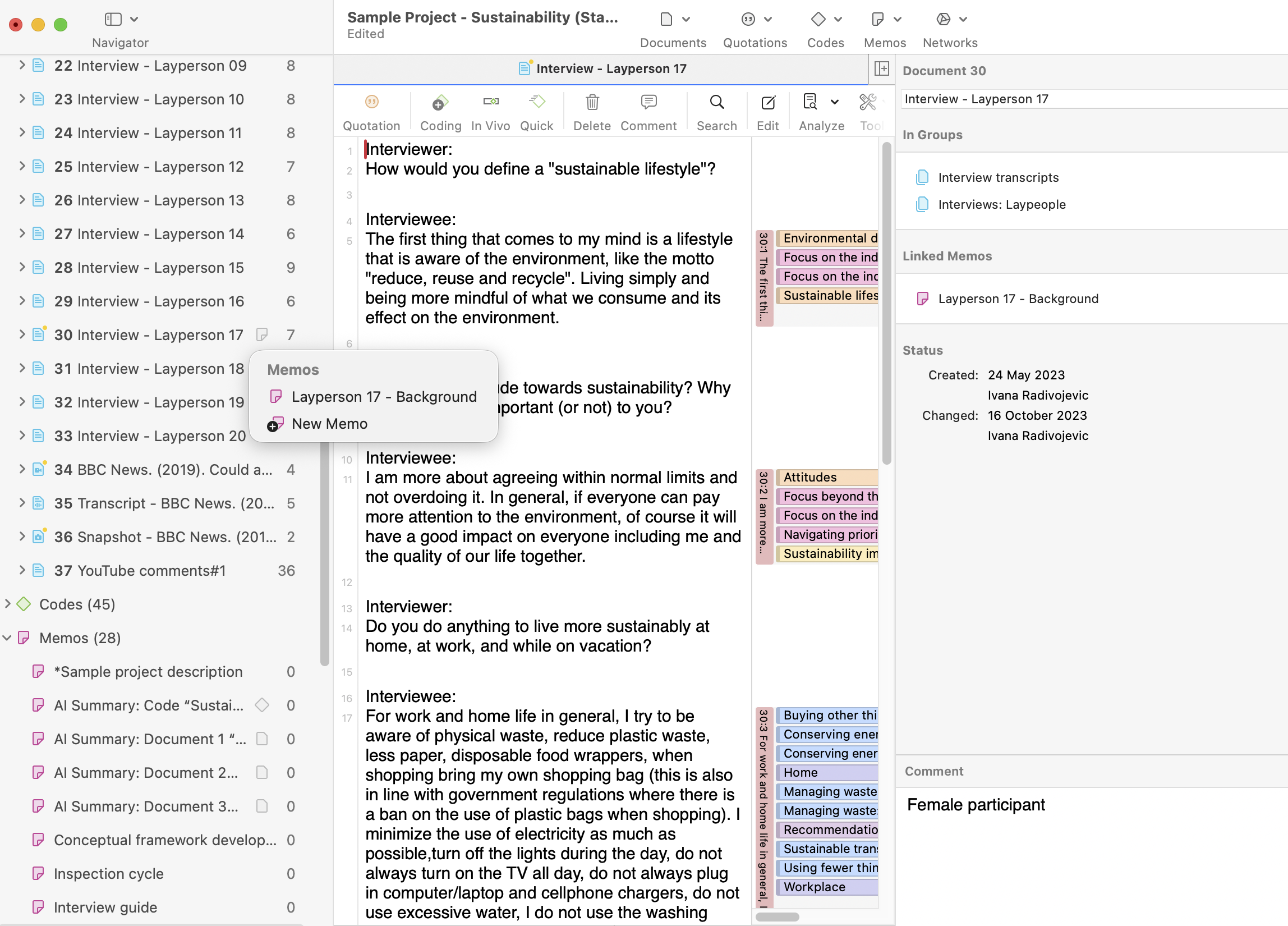
Task: Click the Coding tool icon
Action: 440,103
